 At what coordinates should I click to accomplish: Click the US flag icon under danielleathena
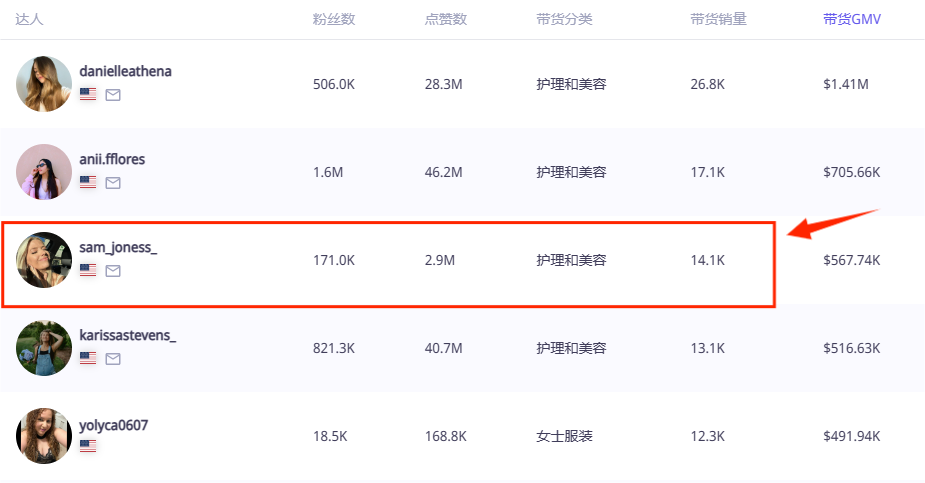(88, 95)
